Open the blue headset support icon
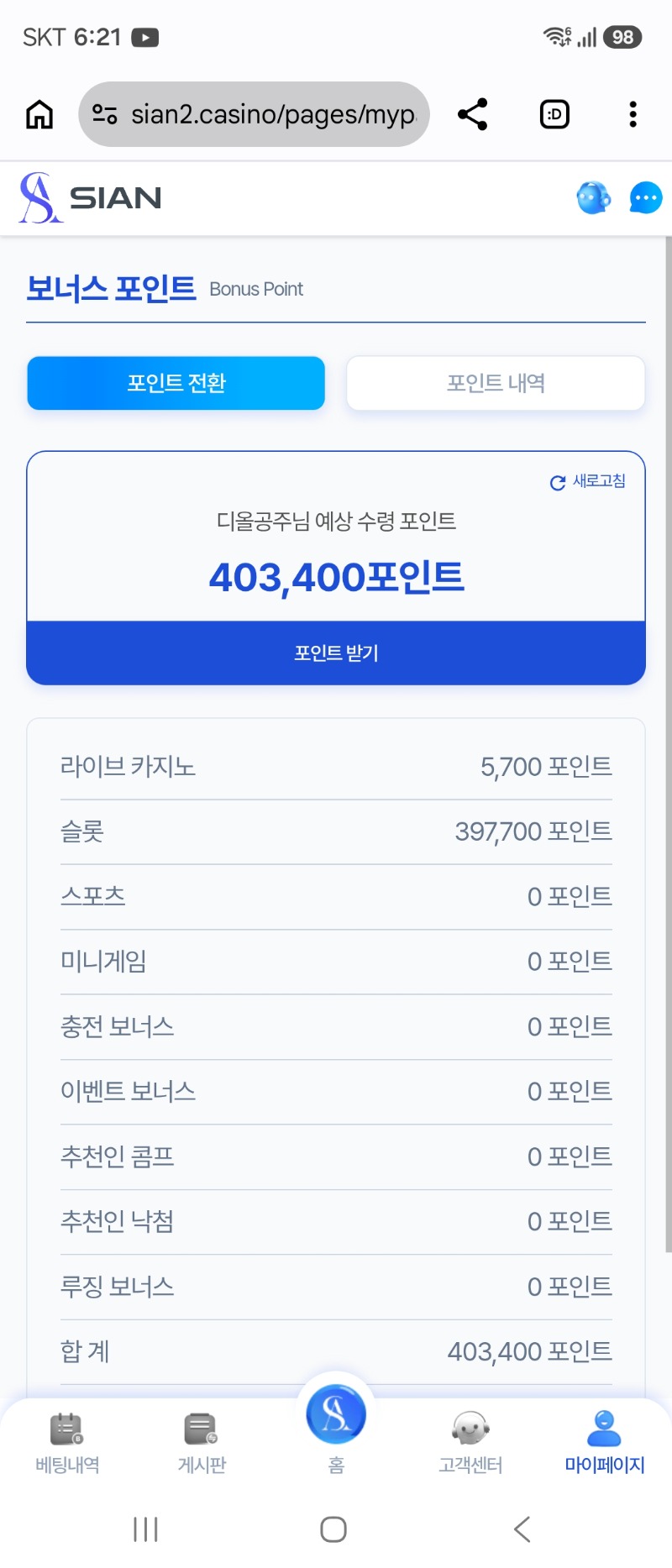672x1568 pixels. pos(594,198)
